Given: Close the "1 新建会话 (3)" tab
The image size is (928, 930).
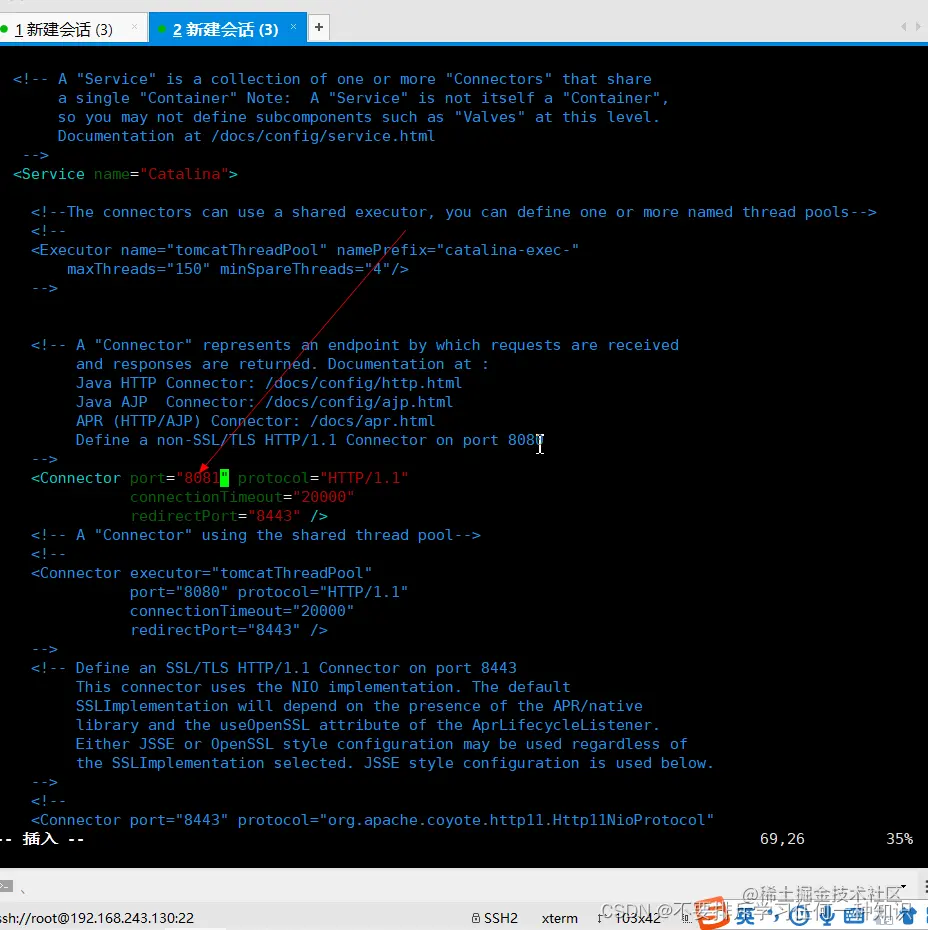Looking at the screenshot, I should point(135,27).
